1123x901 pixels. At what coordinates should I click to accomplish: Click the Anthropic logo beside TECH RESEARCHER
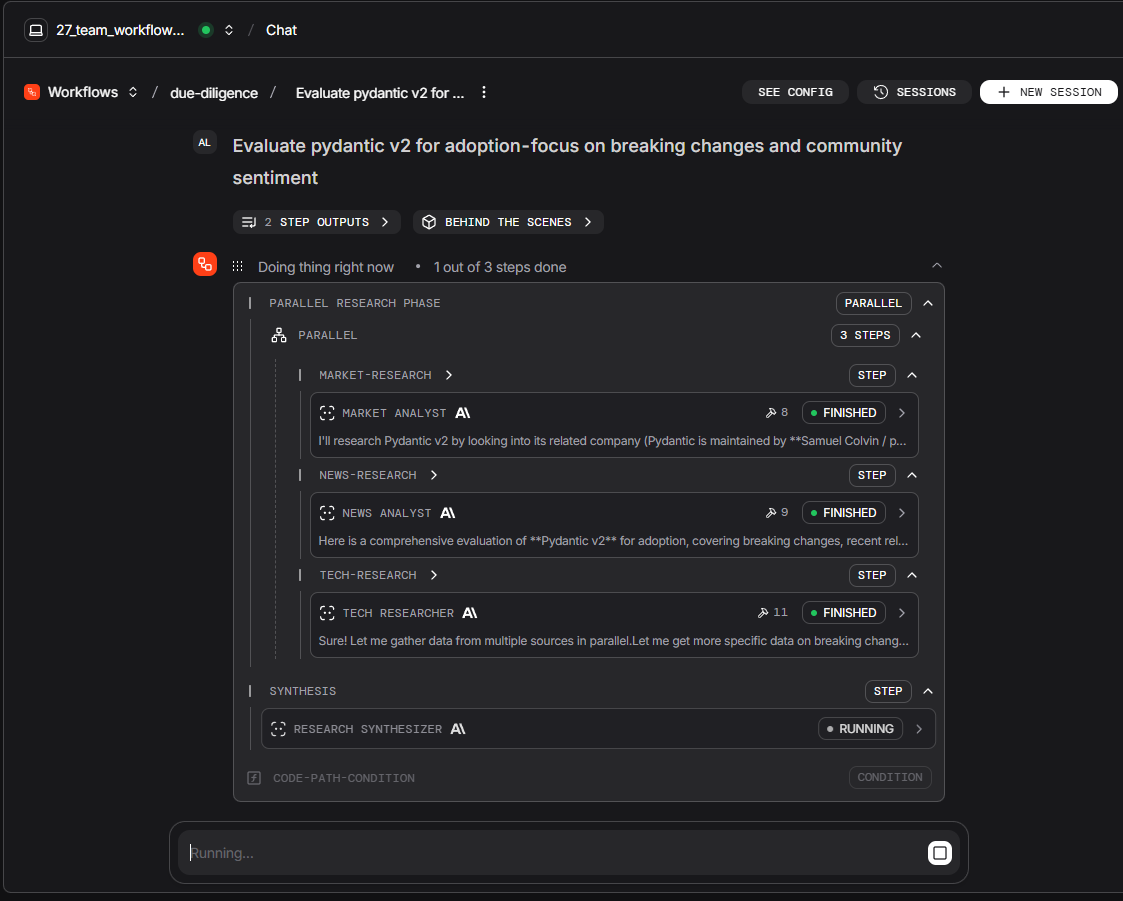click(470, 613)
